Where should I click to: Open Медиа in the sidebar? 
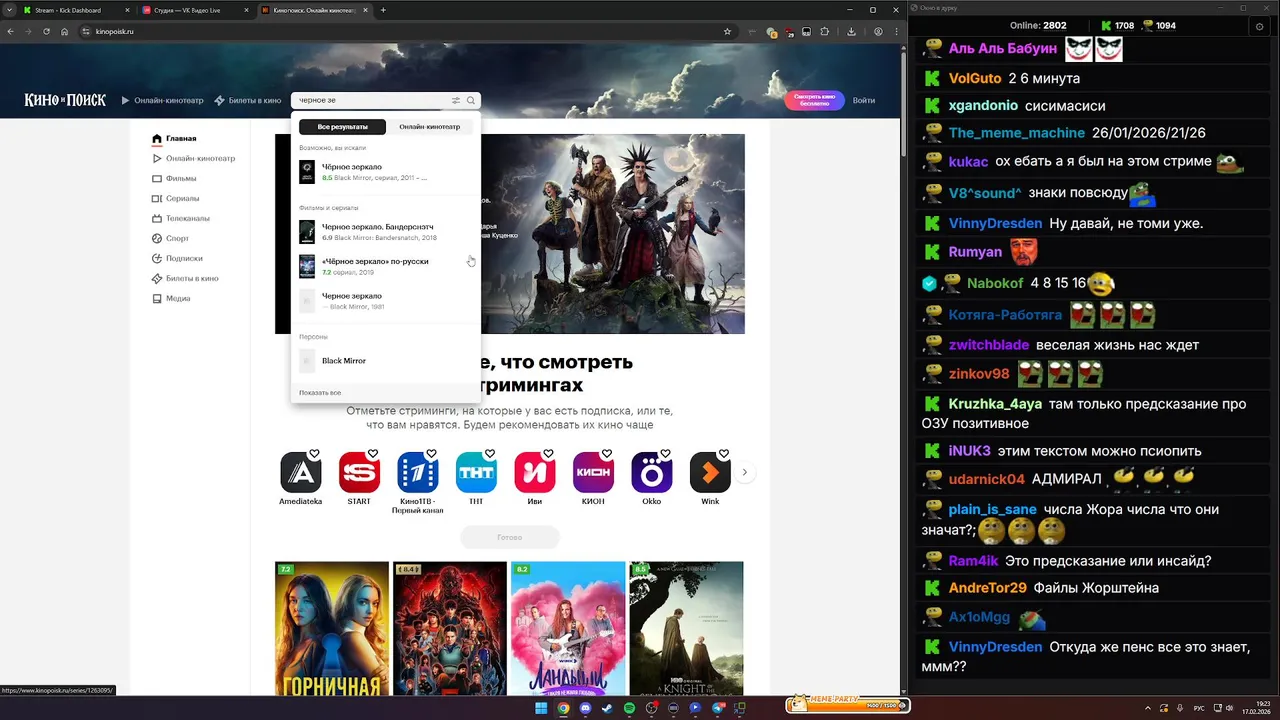(x=171, y=298)
